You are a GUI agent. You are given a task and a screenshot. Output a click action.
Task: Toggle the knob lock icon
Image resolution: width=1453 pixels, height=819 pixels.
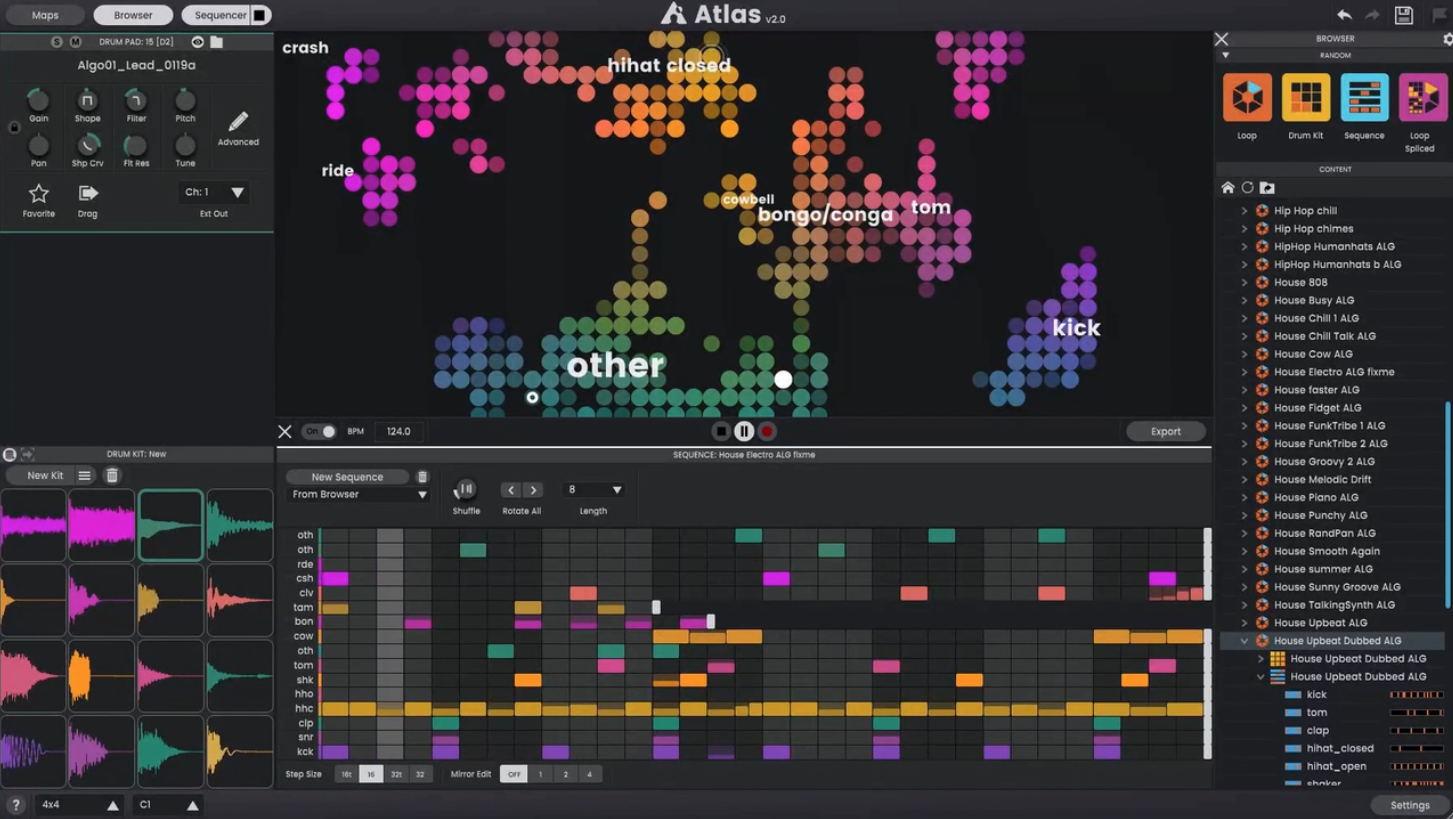[14, 127]
